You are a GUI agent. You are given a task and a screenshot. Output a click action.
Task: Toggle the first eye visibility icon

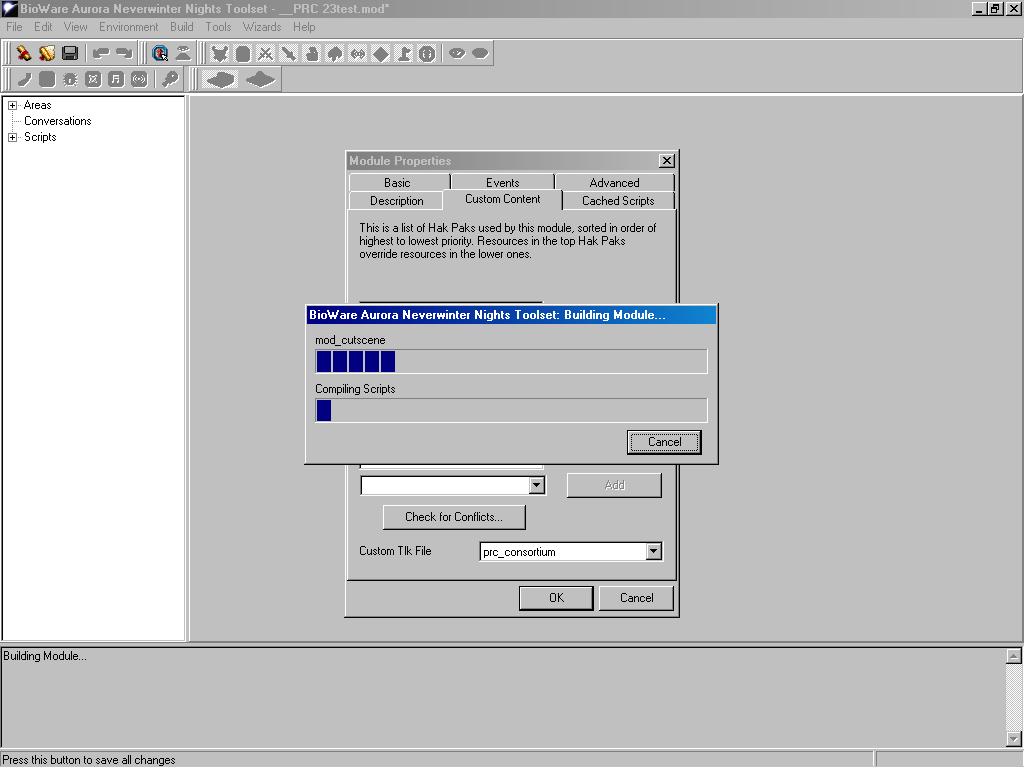pyautogui.click(x=457, y=53)
